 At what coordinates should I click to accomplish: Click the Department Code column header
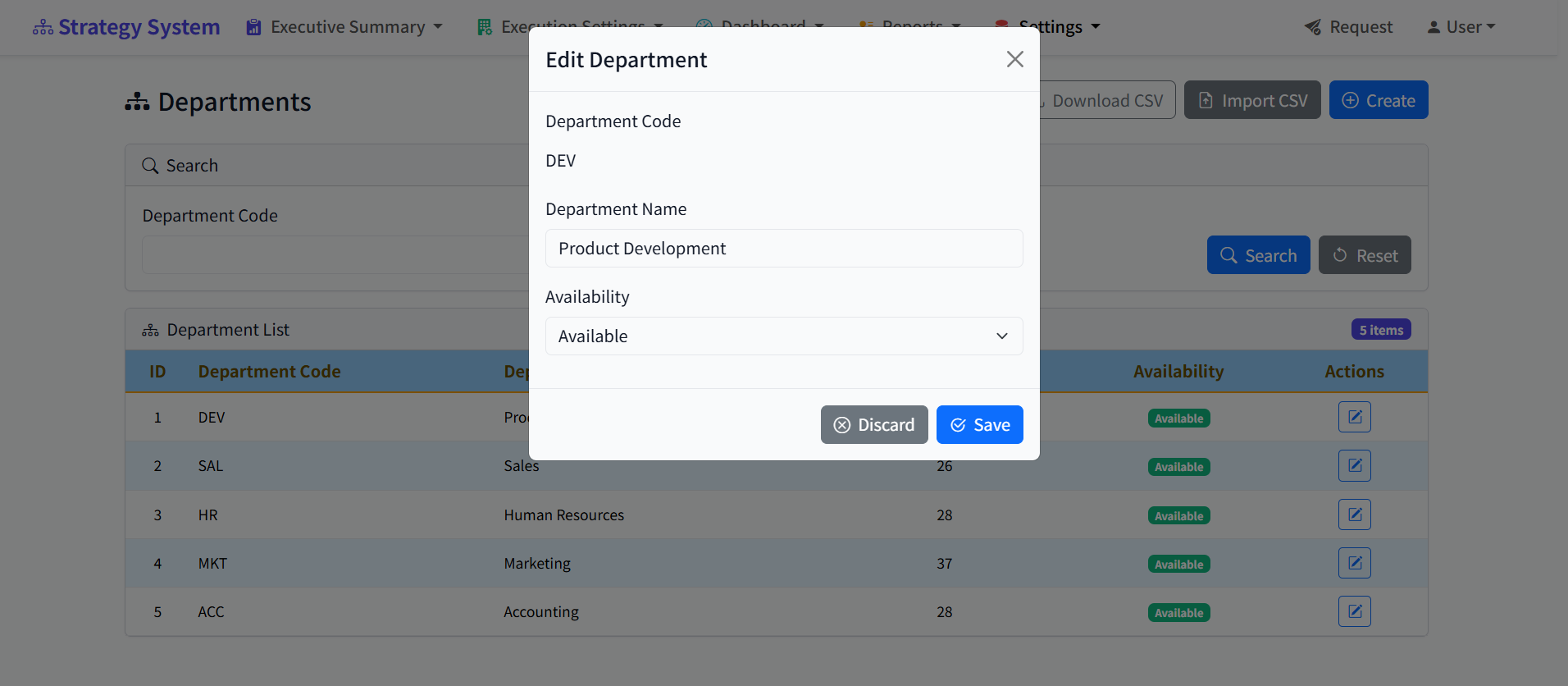(269, 372)
